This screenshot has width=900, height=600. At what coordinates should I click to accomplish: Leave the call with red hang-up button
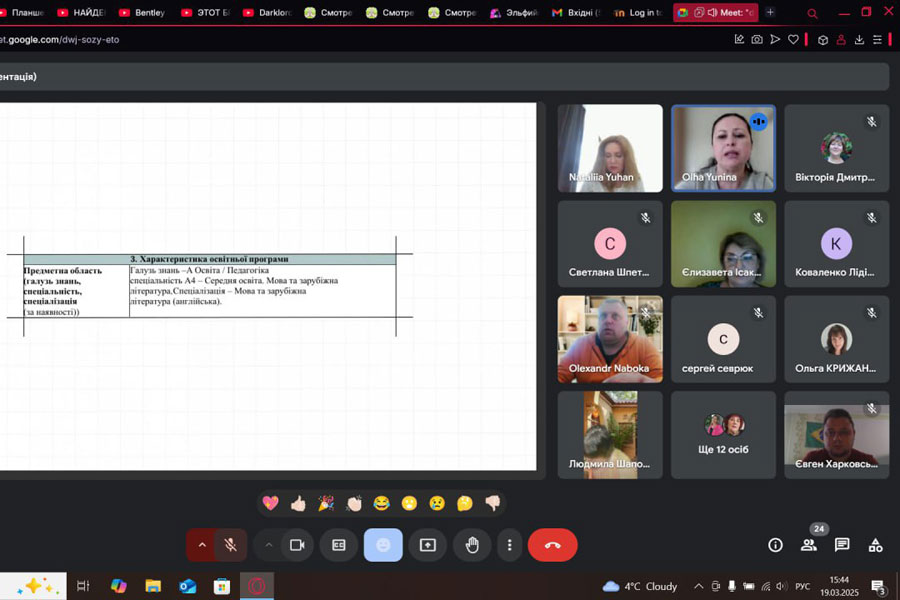pyautogui.click(x=553, y=545)
